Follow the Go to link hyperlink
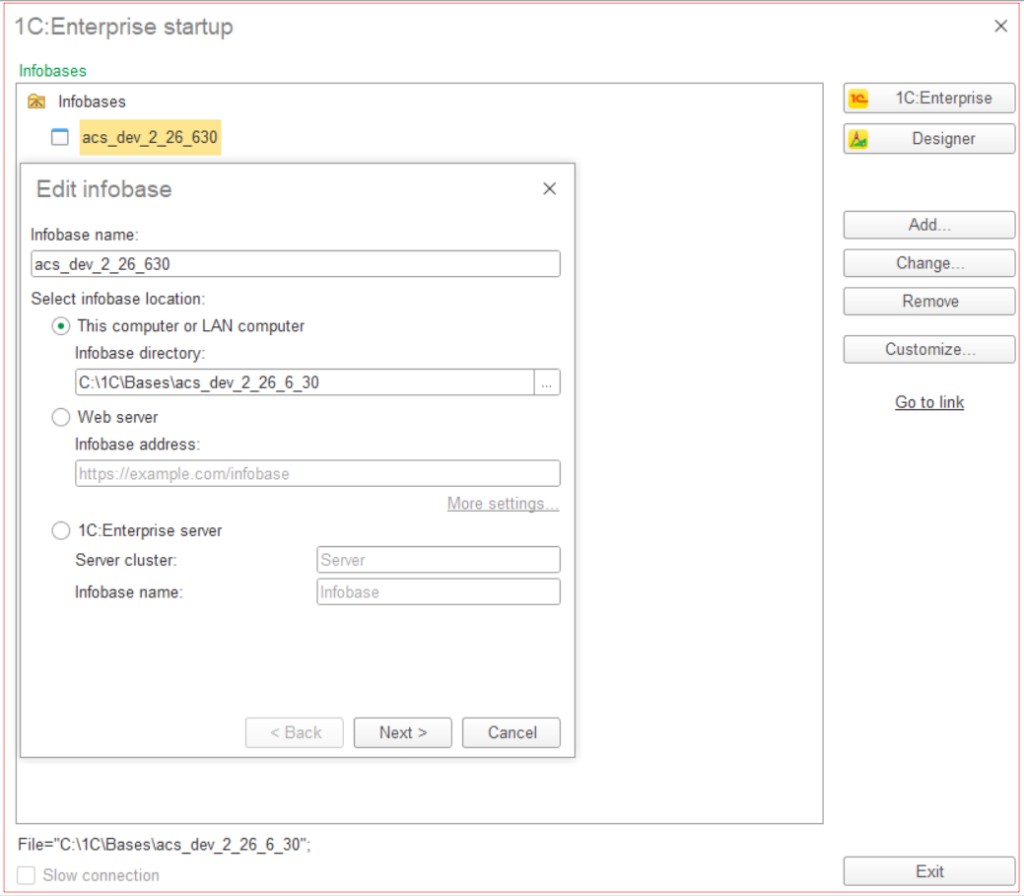The width and height of the screenshot is (1024, 896). click(929, 402)
